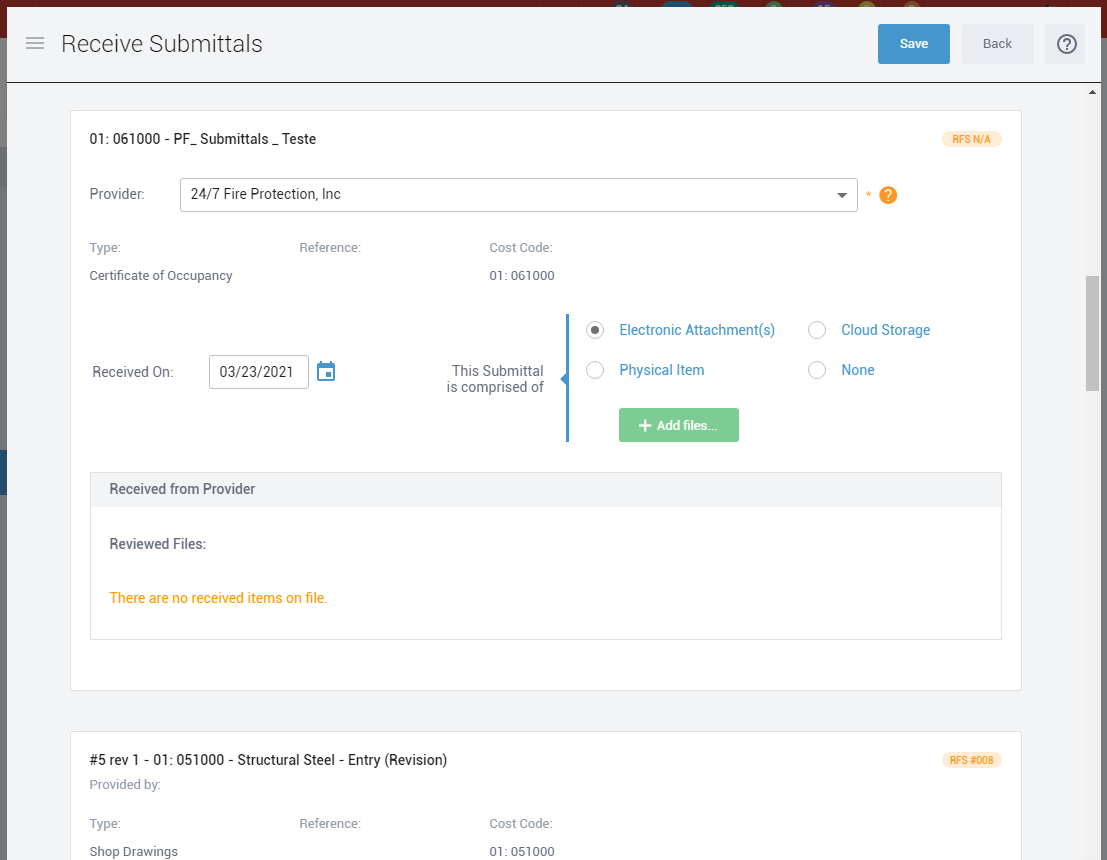Select Cloud Storage radio option
Image resolution: width=1107 pixels, height=860 pixels.
click(817, 330)
